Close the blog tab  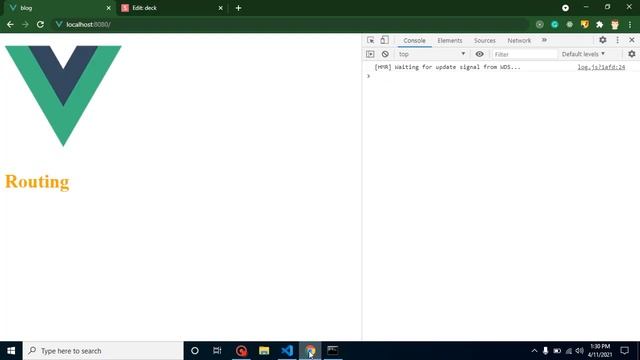(109, 8)
